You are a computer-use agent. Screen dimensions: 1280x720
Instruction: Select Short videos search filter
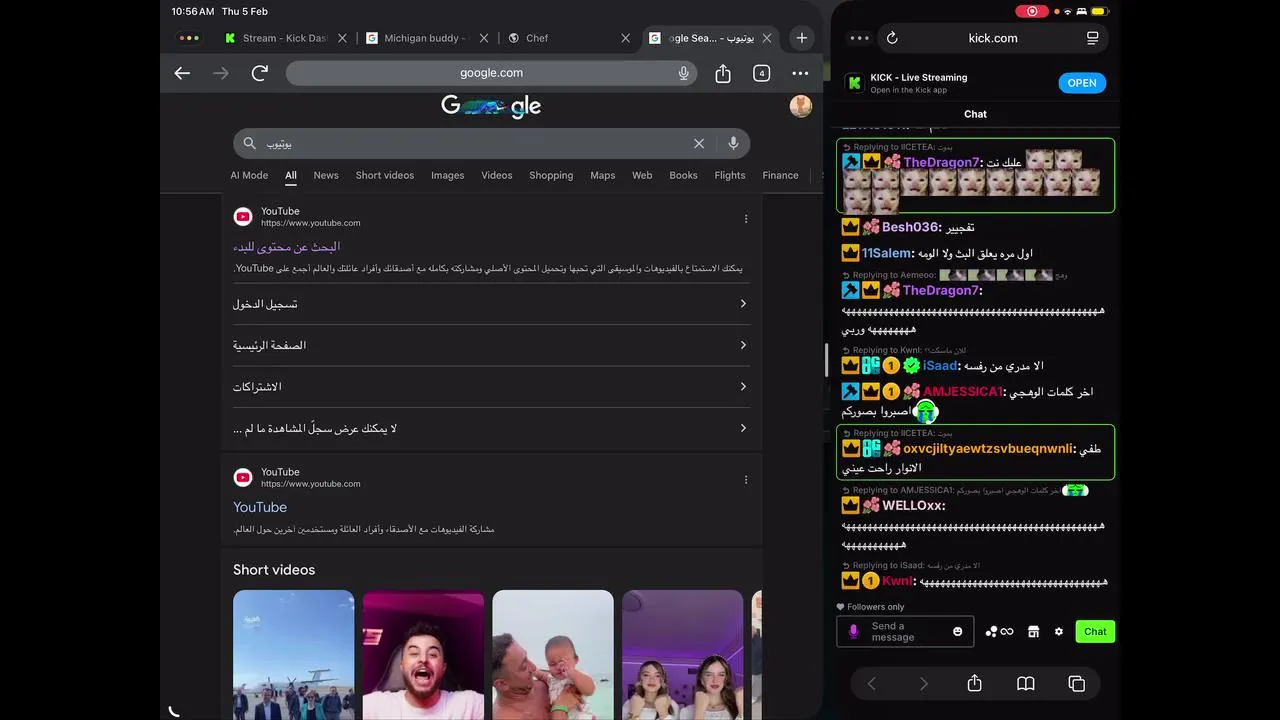[385, 175]
